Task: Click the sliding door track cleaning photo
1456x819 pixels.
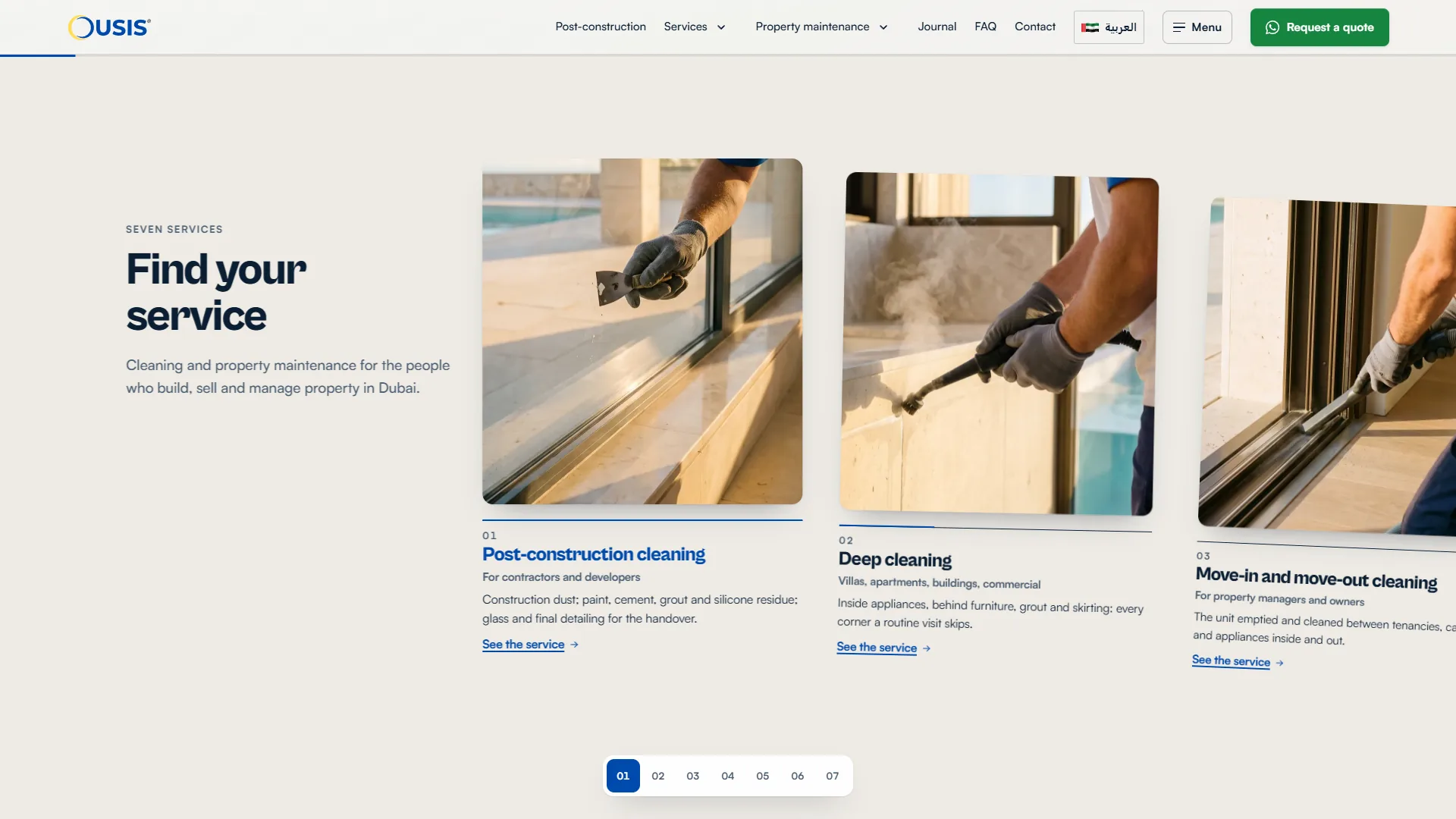Action: pyautogui.click(x=1327, y=367)
